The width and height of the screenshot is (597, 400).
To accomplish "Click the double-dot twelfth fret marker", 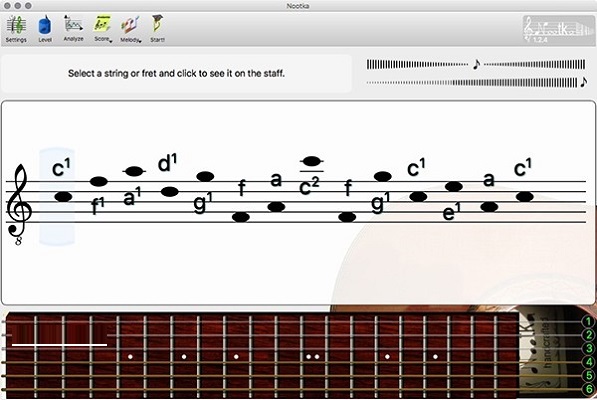I will pyautogui.click(x=313, y=357).
